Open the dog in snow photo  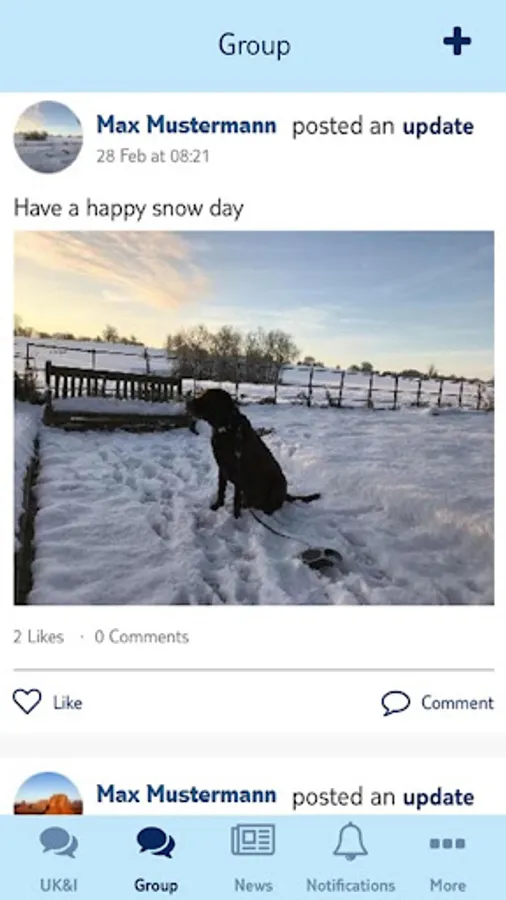tap(254, 418)
